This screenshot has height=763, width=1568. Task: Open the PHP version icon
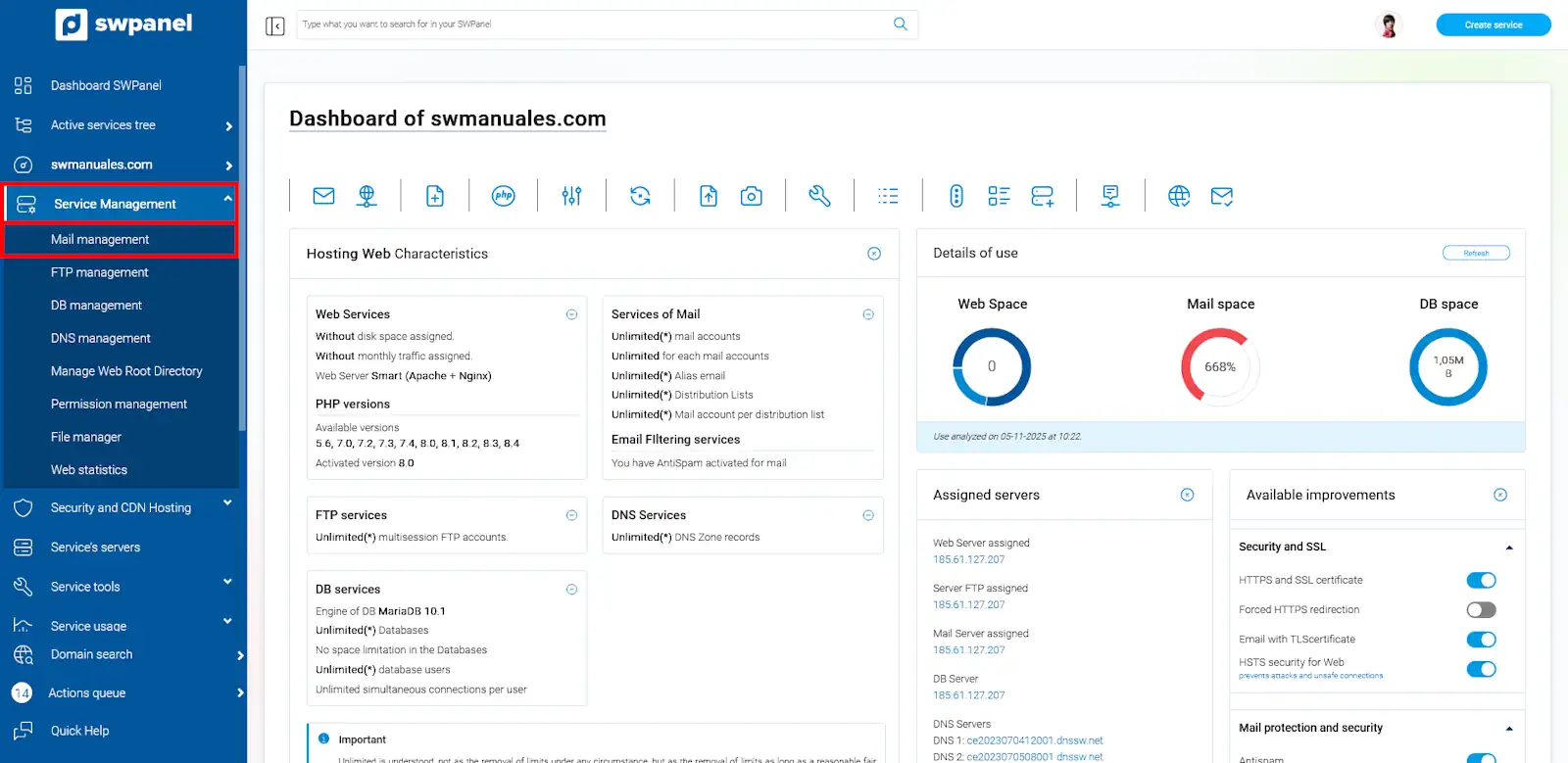[x=504, y=196]
